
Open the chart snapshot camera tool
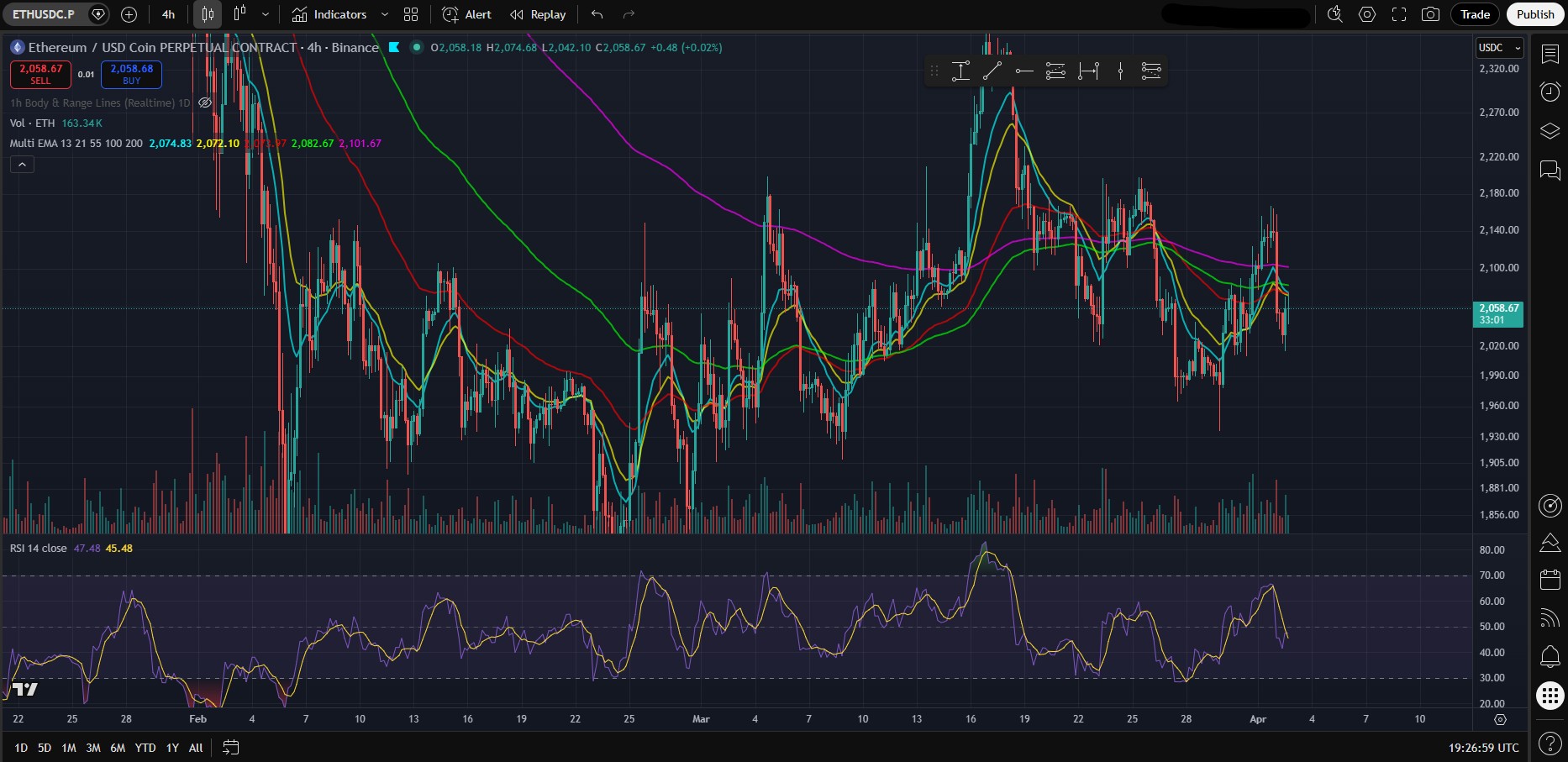point(1431,14)
